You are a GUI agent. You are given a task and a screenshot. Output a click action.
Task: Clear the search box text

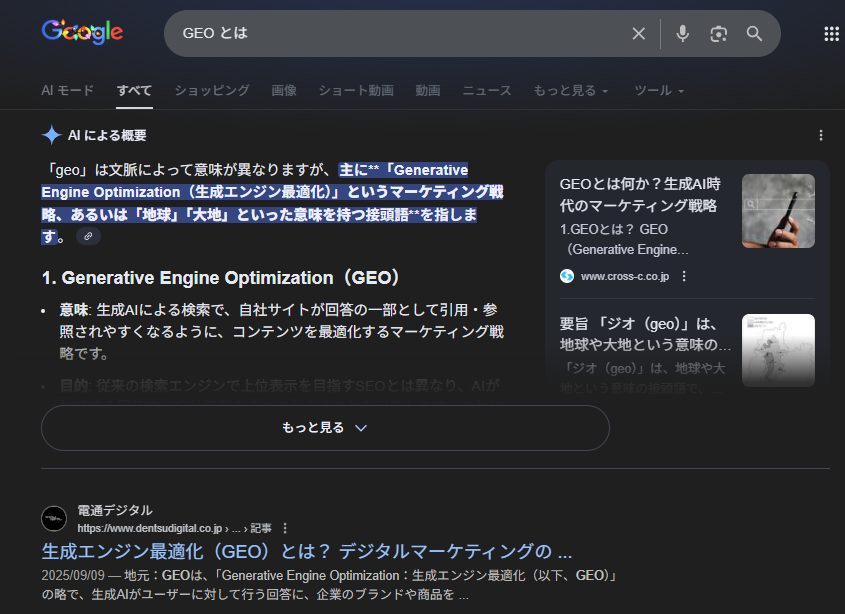[x=638, y=34]
